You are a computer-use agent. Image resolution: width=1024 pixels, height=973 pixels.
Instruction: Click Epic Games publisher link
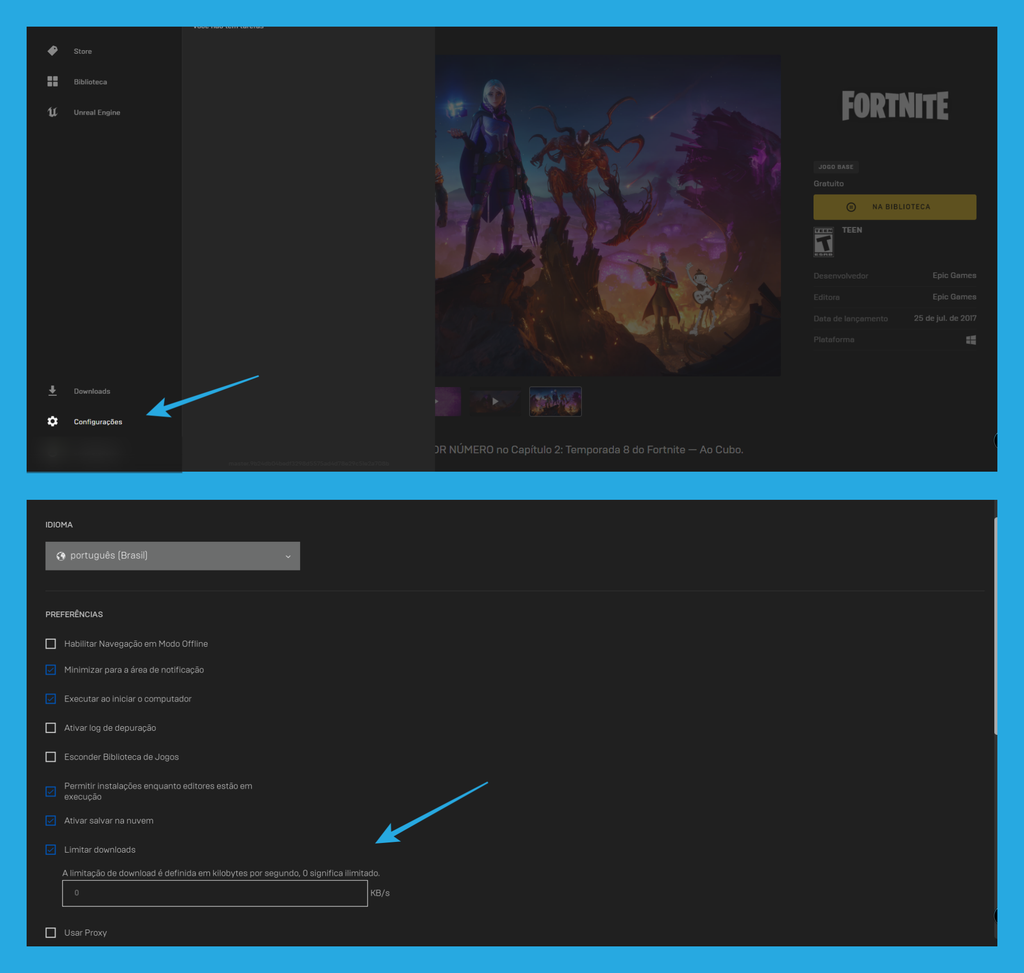point(954,297)
